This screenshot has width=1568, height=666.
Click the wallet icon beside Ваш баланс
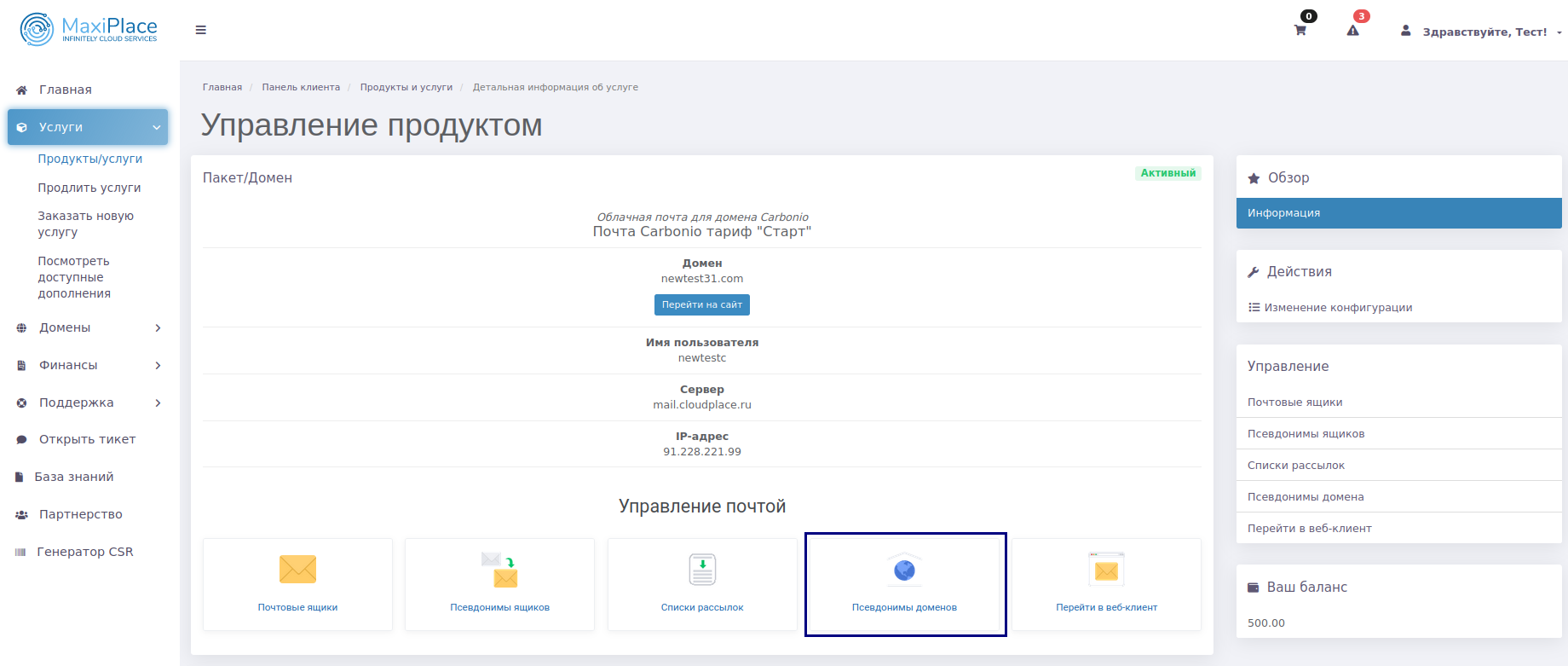(1253, 588)
